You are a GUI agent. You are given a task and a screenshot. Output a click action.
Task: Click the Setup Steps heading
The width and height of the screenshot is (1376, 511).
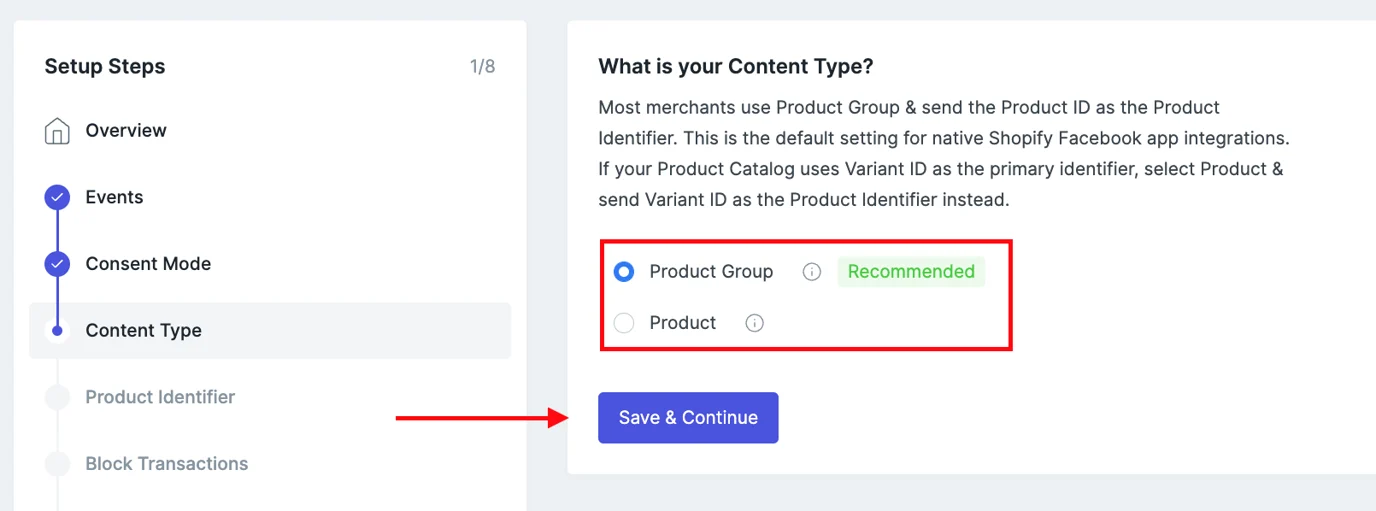point(105,67)
